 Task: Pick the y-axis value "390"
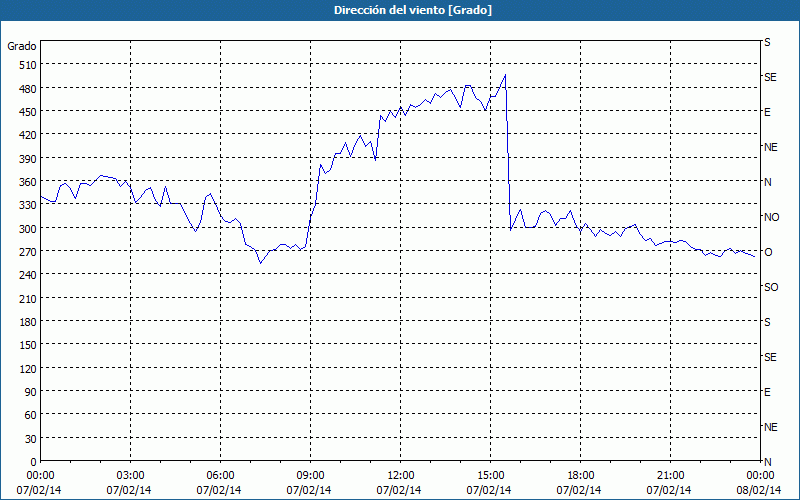[28, 159]
